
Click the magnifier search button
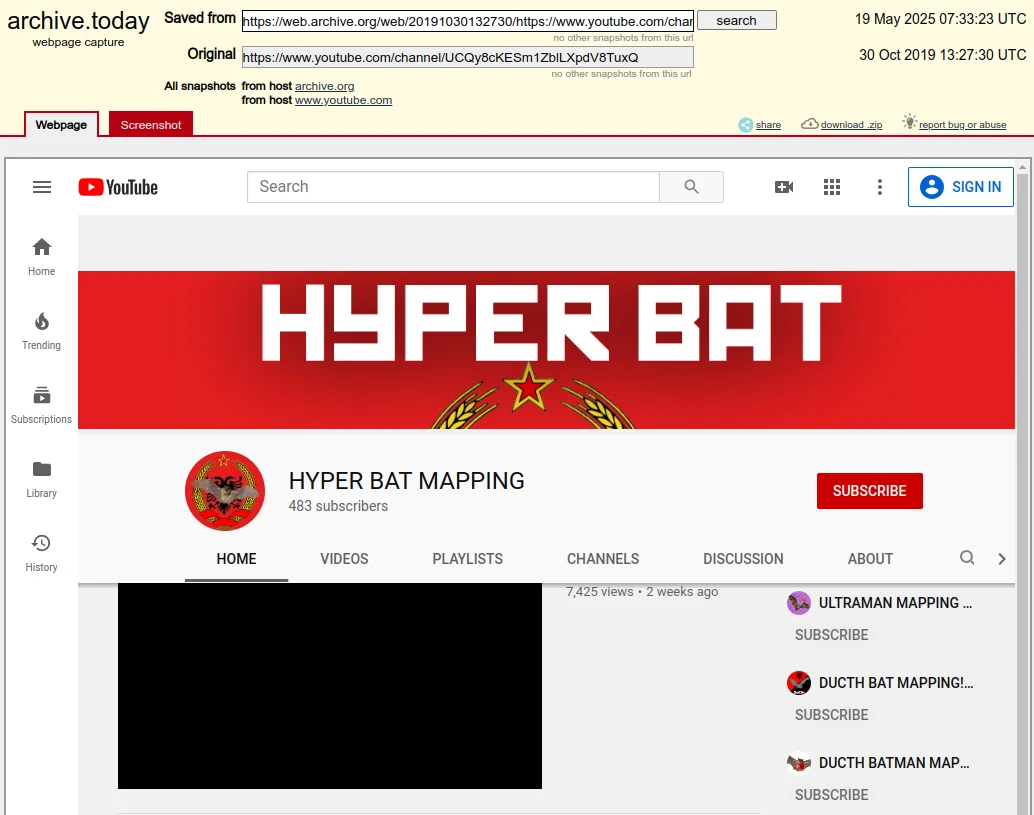tap(691, 187)
